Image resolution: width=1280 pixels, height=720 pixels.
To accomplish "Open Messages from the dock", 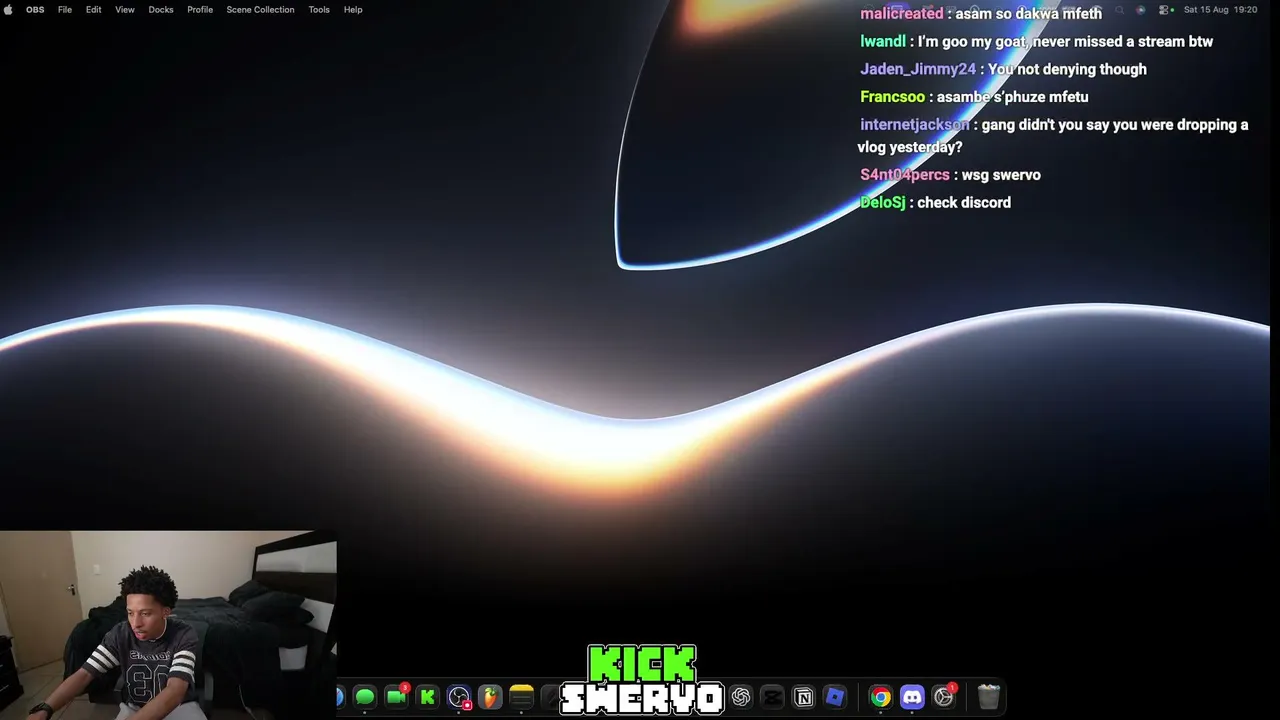I will [365, 697].
